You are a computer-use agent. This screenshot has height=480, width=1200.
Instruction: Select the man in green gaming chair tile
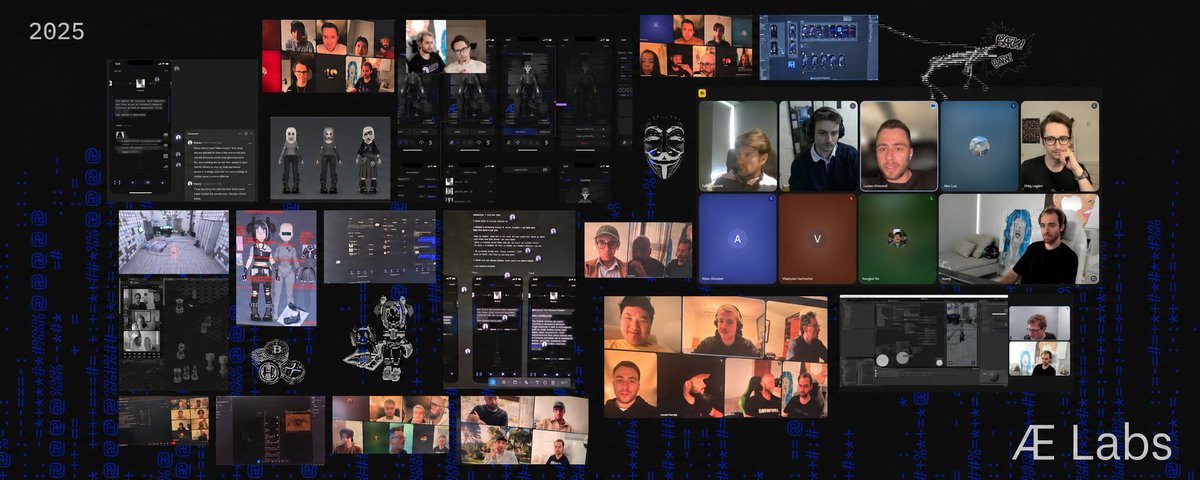tap(753, 389)
